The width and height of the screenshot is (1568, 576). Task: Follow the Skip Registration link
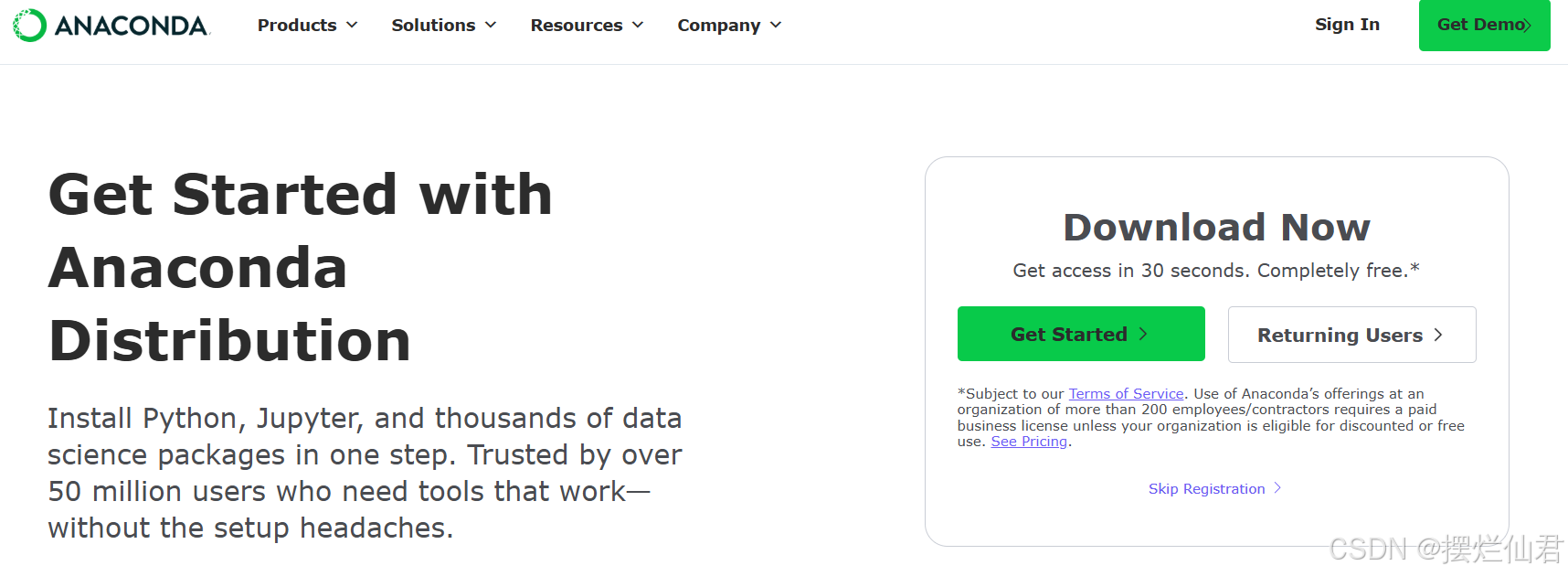pos(1206,489)
